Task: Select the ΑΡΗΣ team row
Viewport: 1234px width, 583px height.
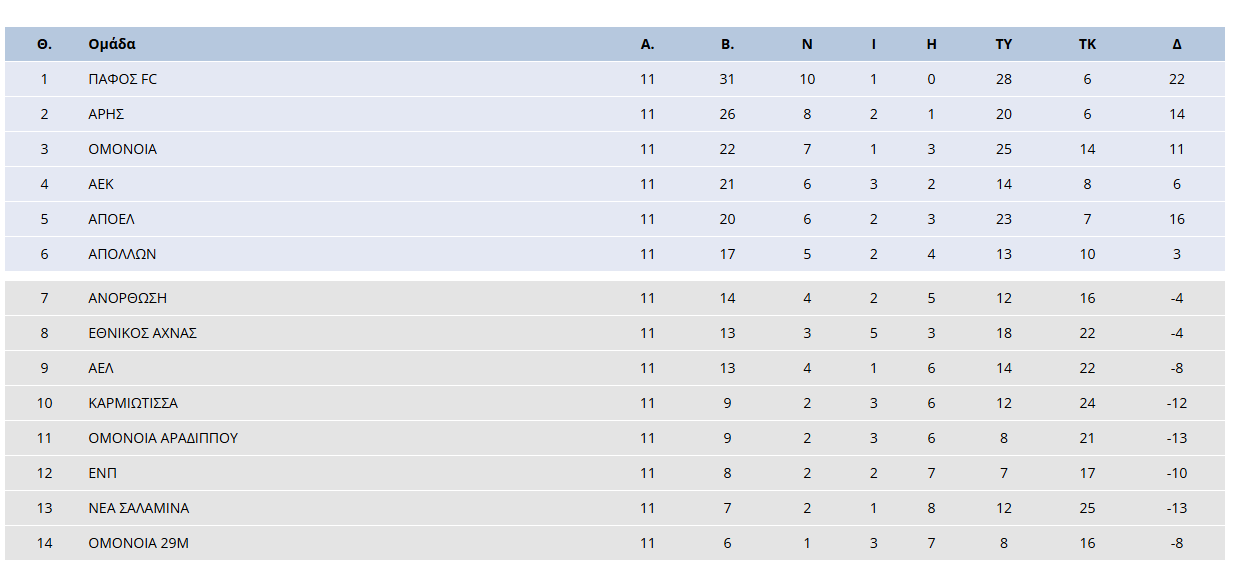Action: click(x=615, y=114)
